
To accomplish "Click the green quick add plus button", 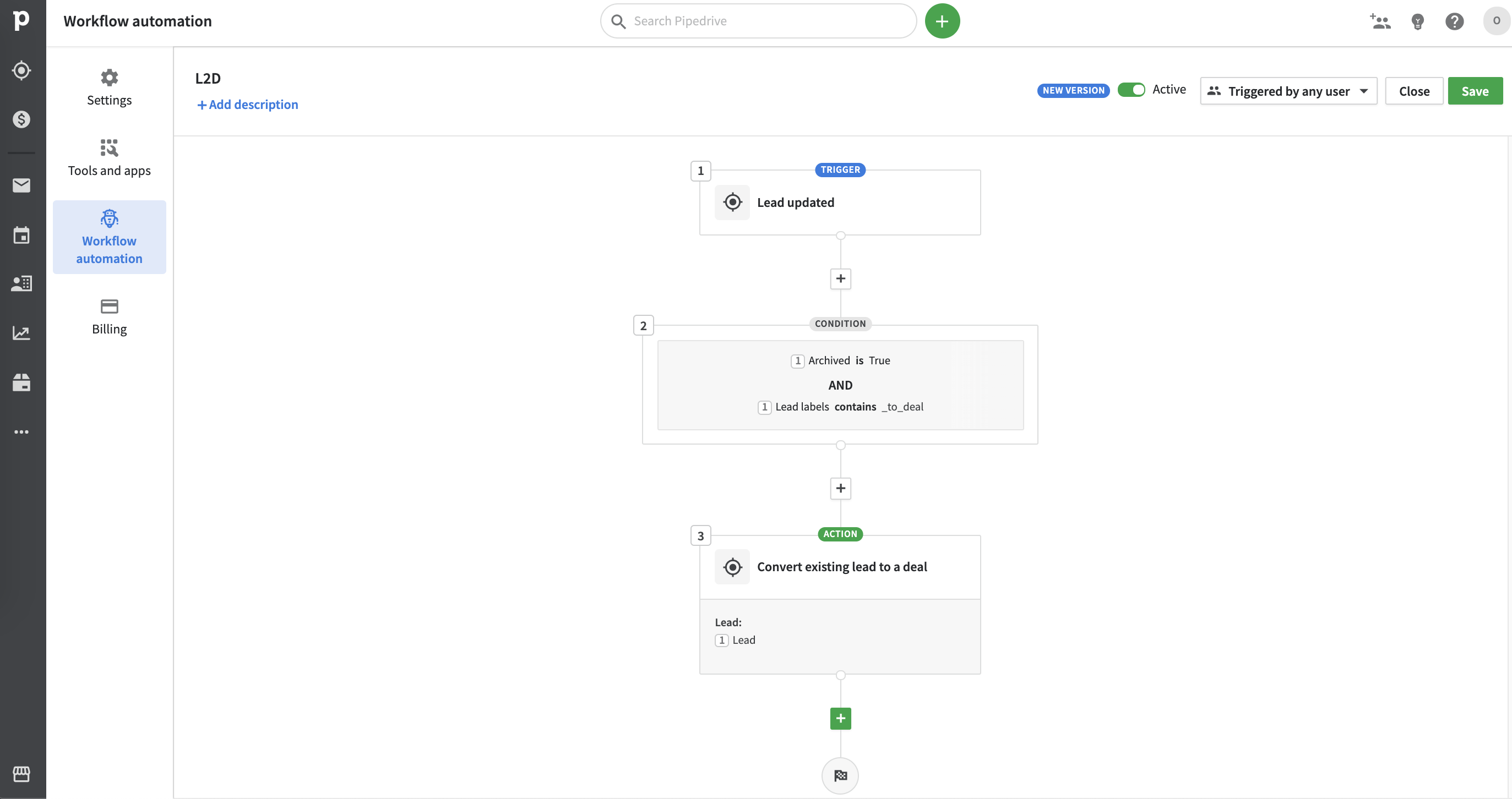I will click(942, 21).
